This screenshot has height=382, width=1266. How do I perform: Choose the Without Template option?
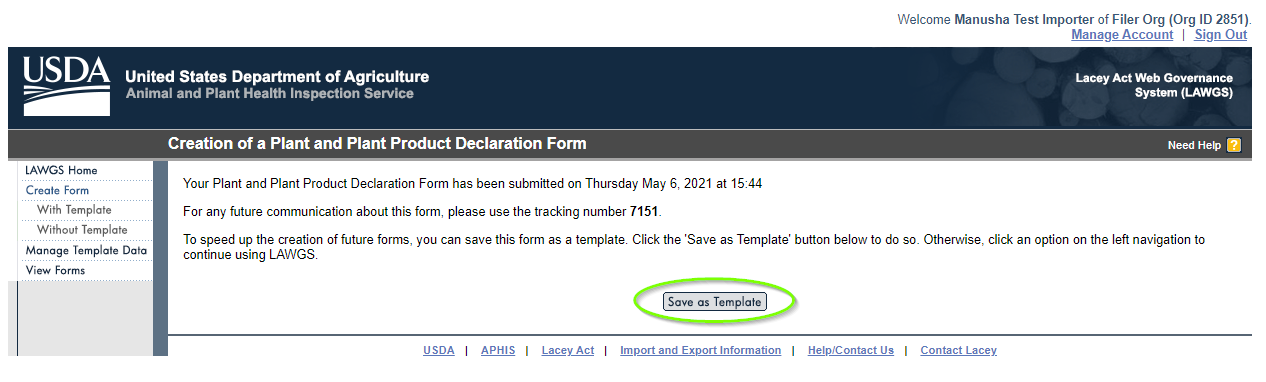tap(82, 231)
